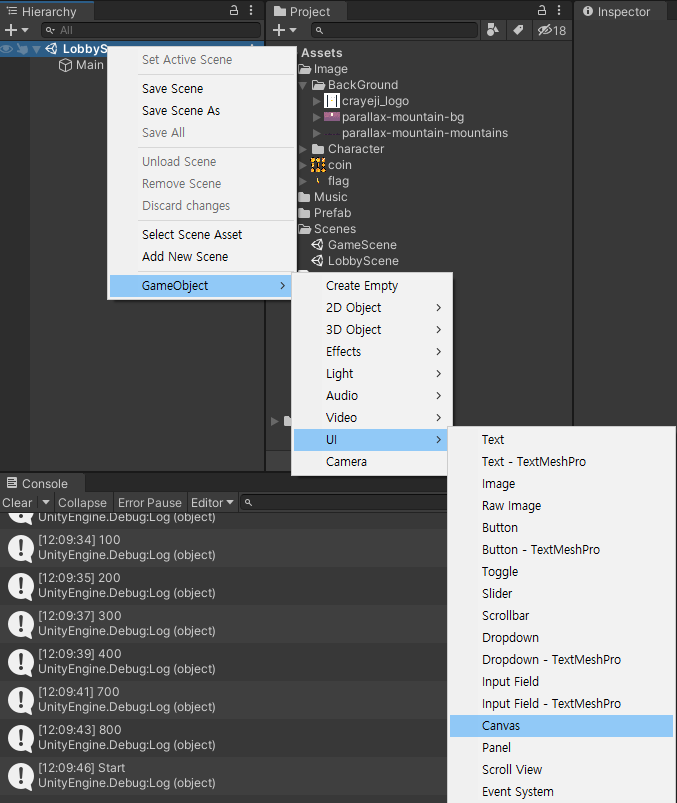677x803 pixels.
Task: Open the Clear options dropdown arrow
Action: [x=46, y=502]
